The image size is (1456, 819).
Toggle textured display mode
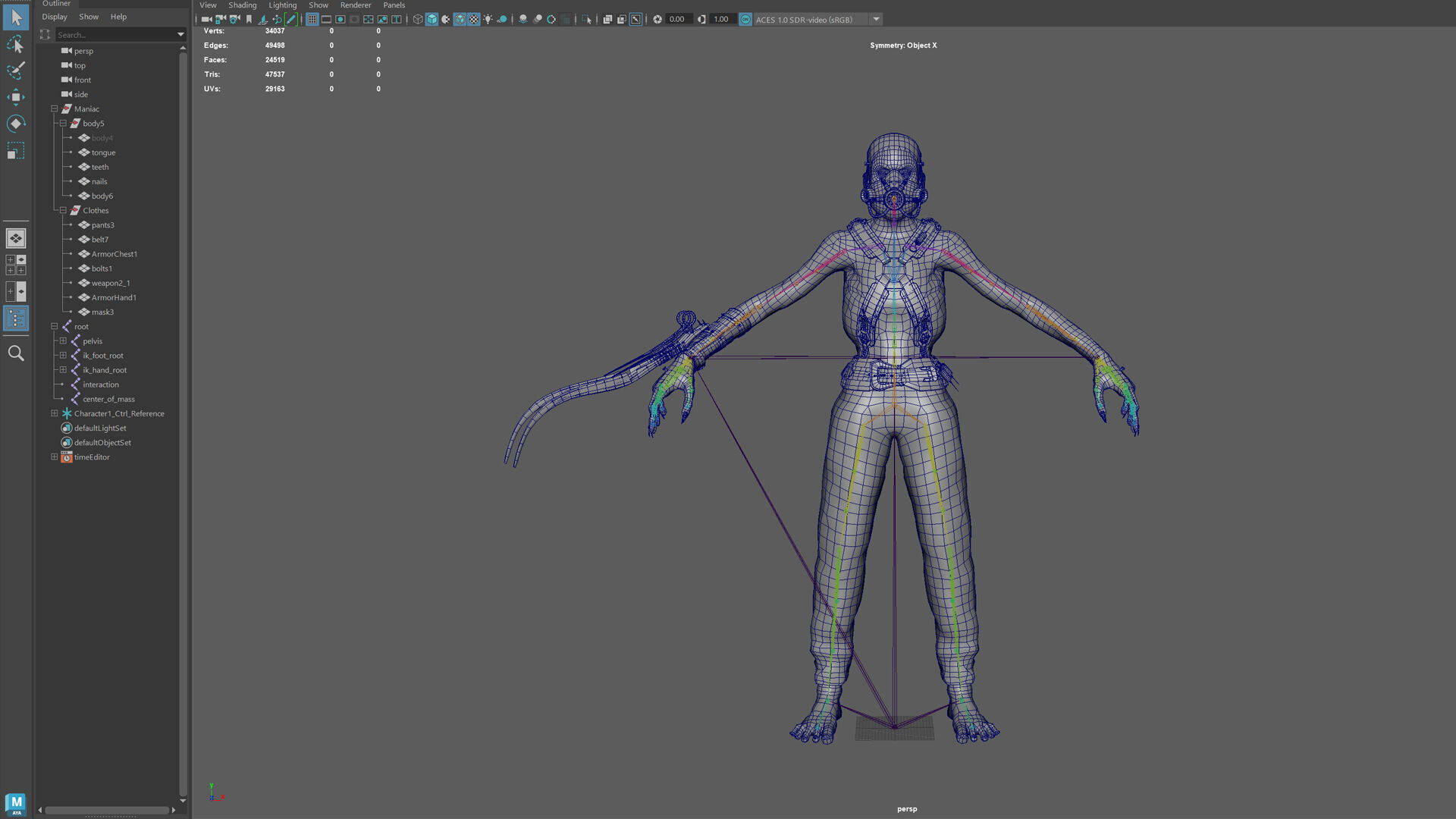pyautogui.click(x=474, y=19)
